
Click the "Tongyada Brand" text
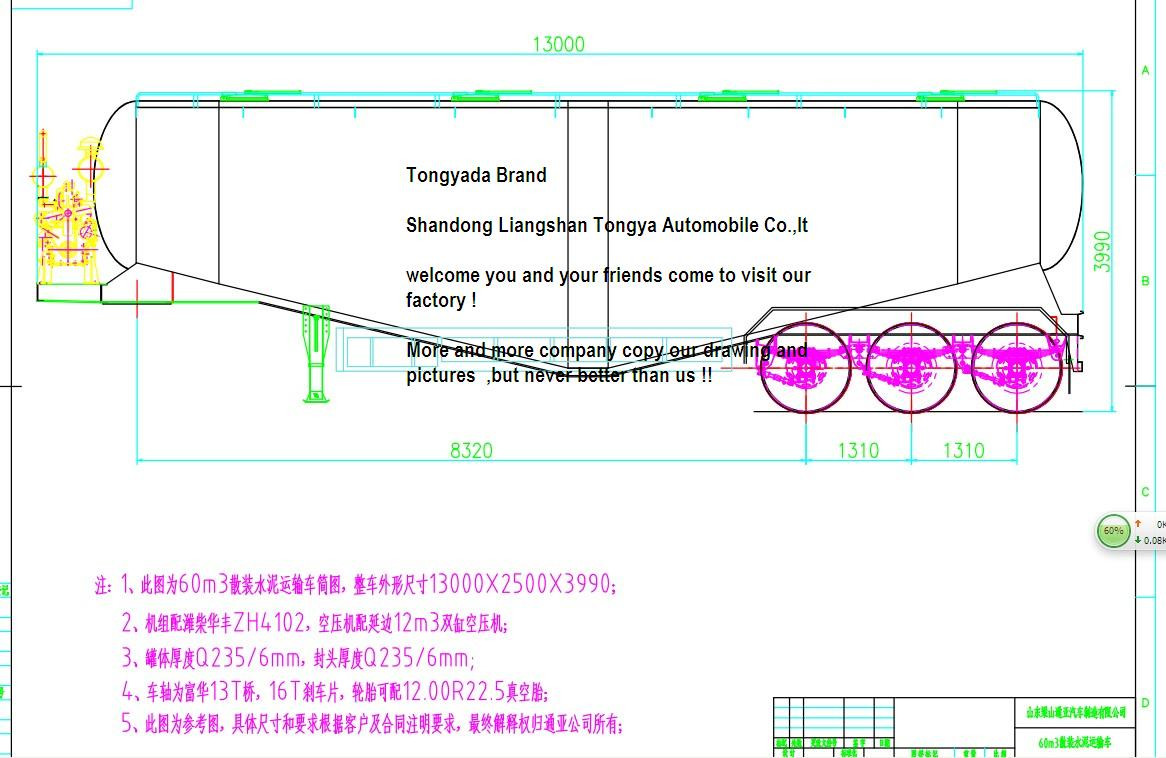pos(476,175)
